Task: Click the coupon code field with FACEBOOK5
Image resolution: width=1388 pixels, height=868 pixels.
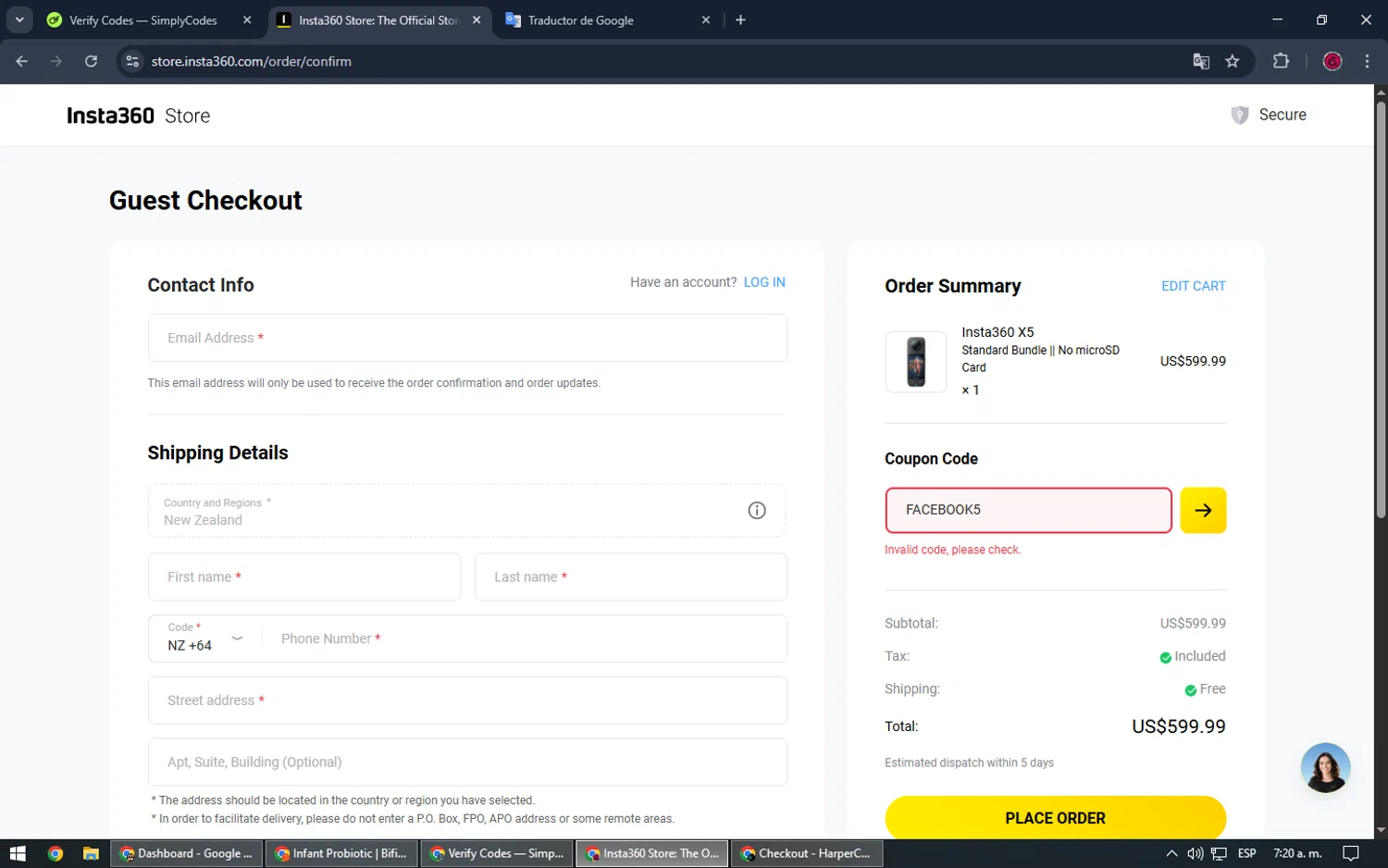Action: [x=1028, y=510]
